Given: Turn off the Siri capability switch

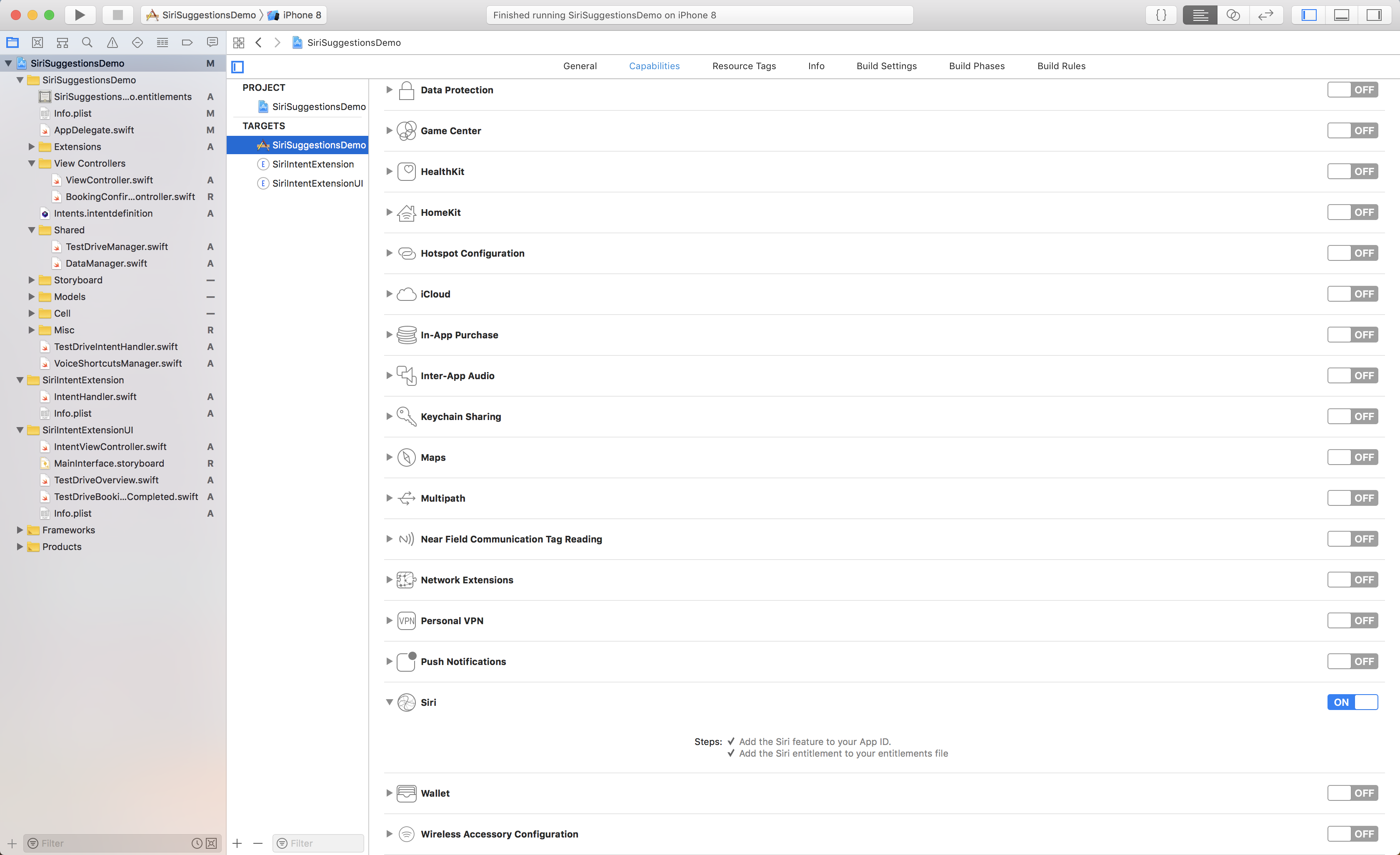Looking at the screenshot, I should click(1352, 702).
